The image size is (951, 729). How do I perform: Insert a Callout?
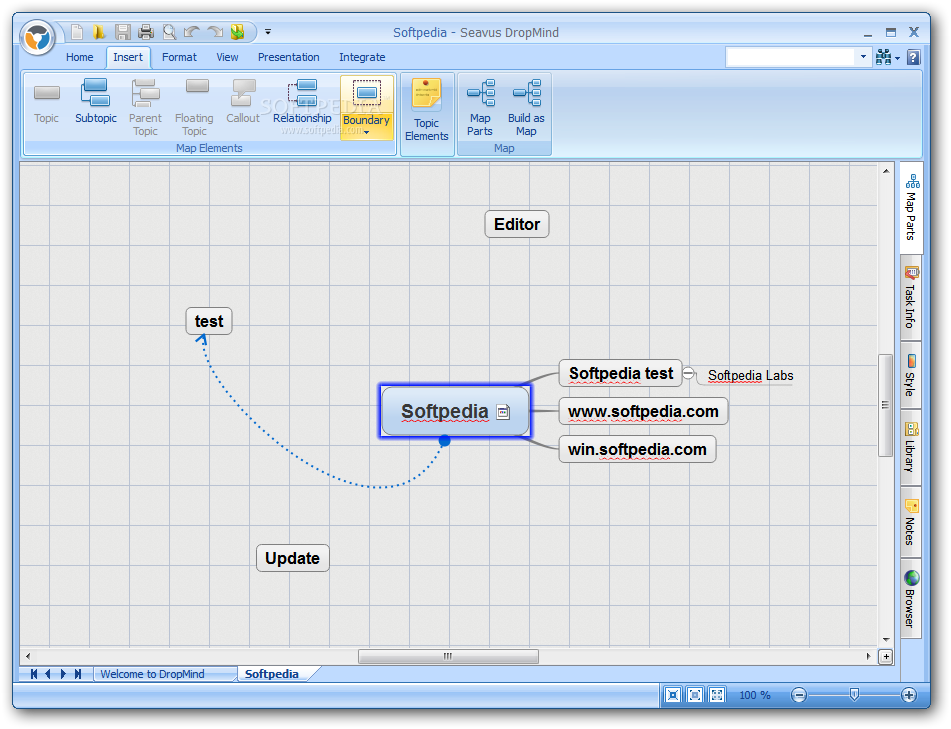(243, 101)
